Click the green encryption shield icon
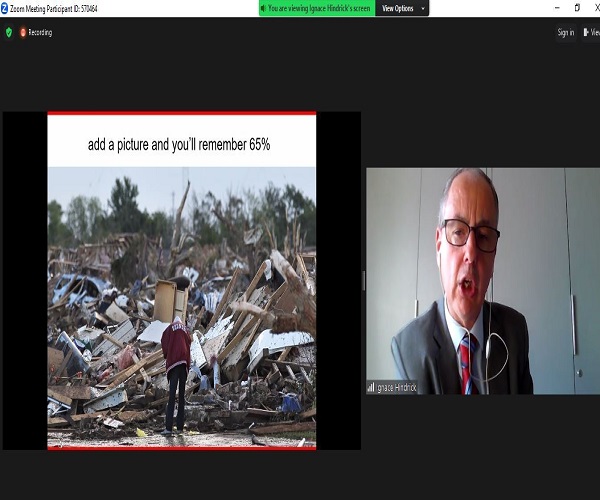600x500 pixels. pyautogui.click(x=9, y=33)
